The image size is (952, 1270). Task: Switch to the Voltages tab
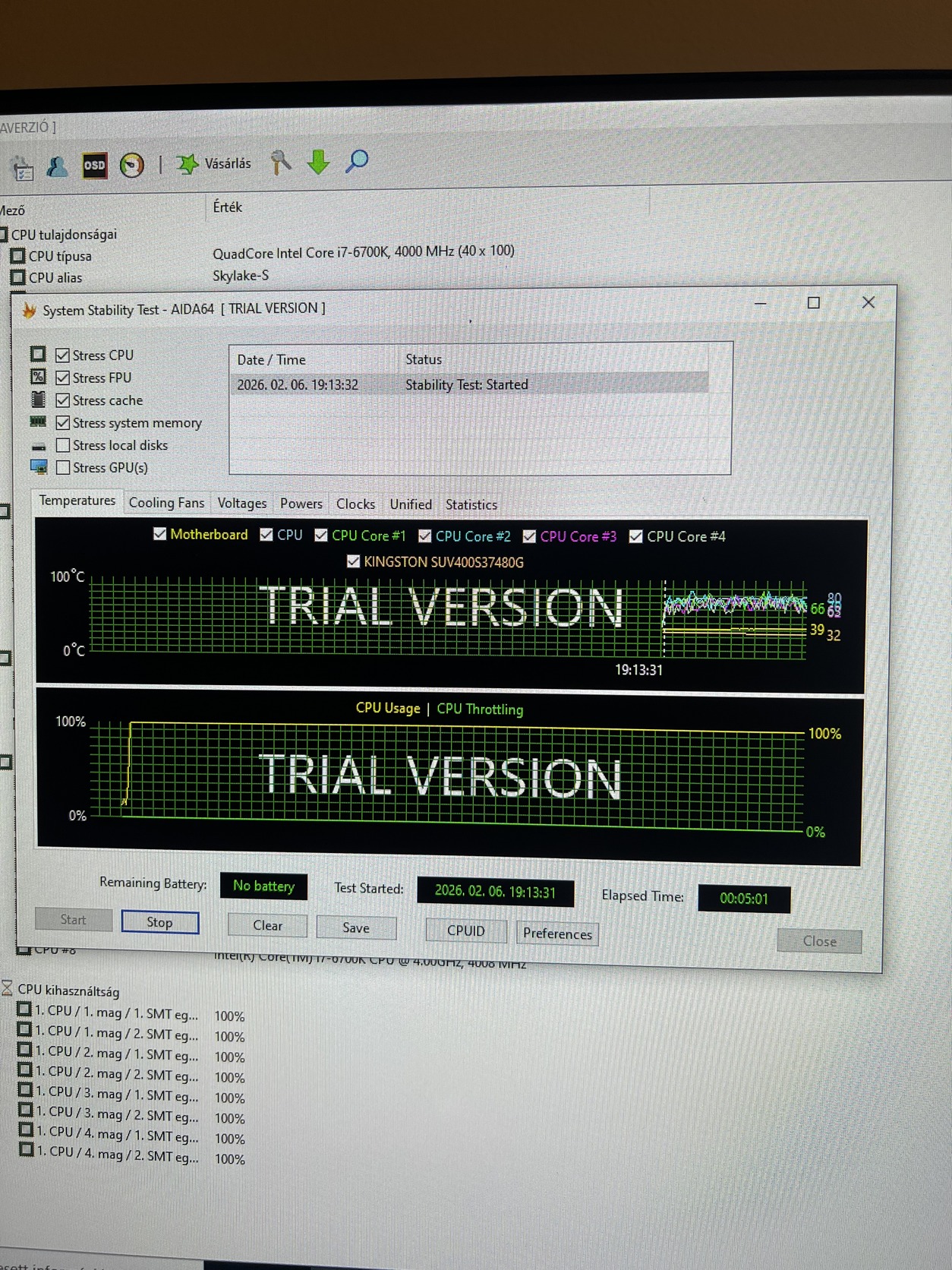[242, 504]
